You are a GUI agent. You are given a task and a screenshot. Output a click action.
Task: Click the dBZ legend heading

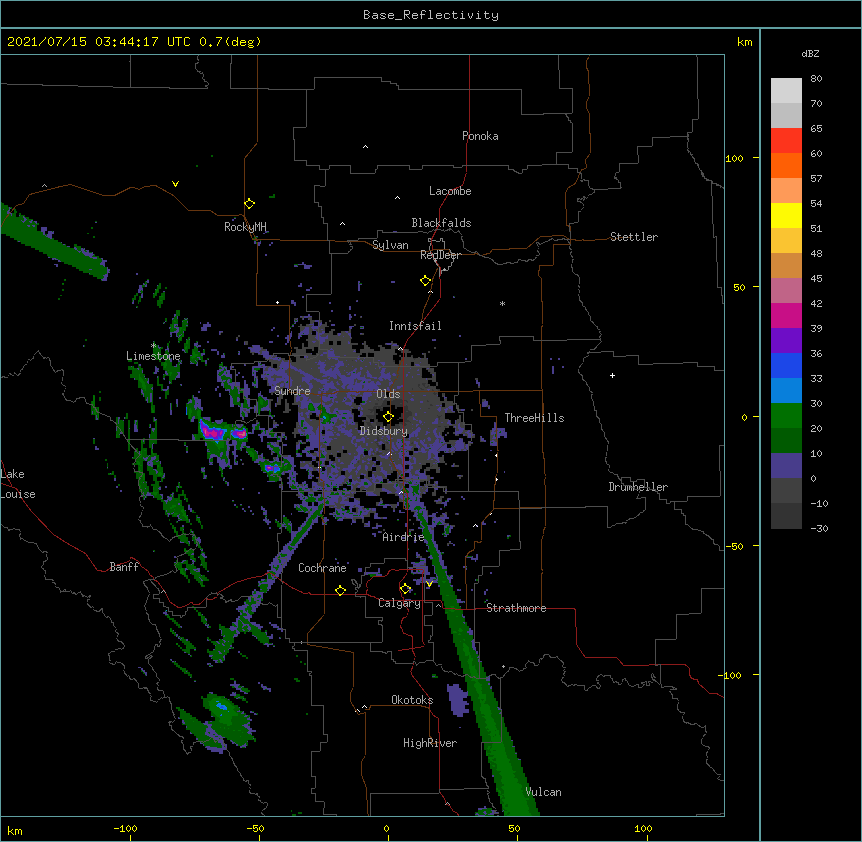click(x=810, y=53)
